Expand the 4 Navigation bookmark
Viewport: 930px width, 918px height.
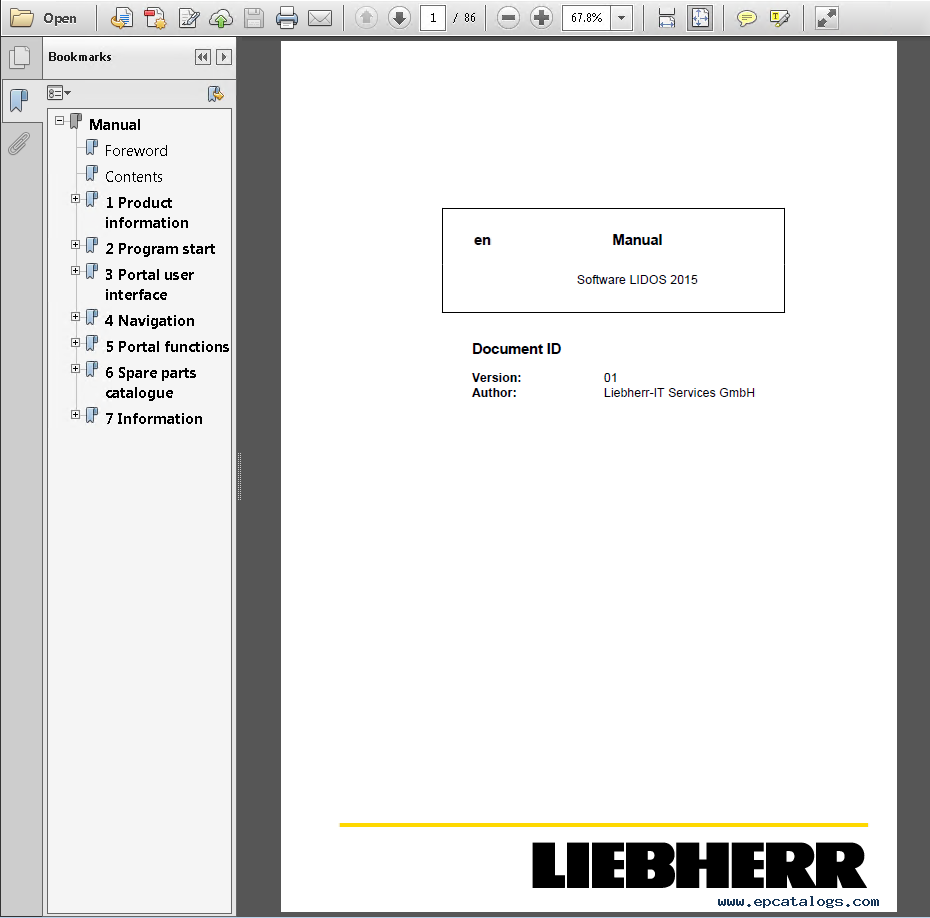tap(75, 317)
